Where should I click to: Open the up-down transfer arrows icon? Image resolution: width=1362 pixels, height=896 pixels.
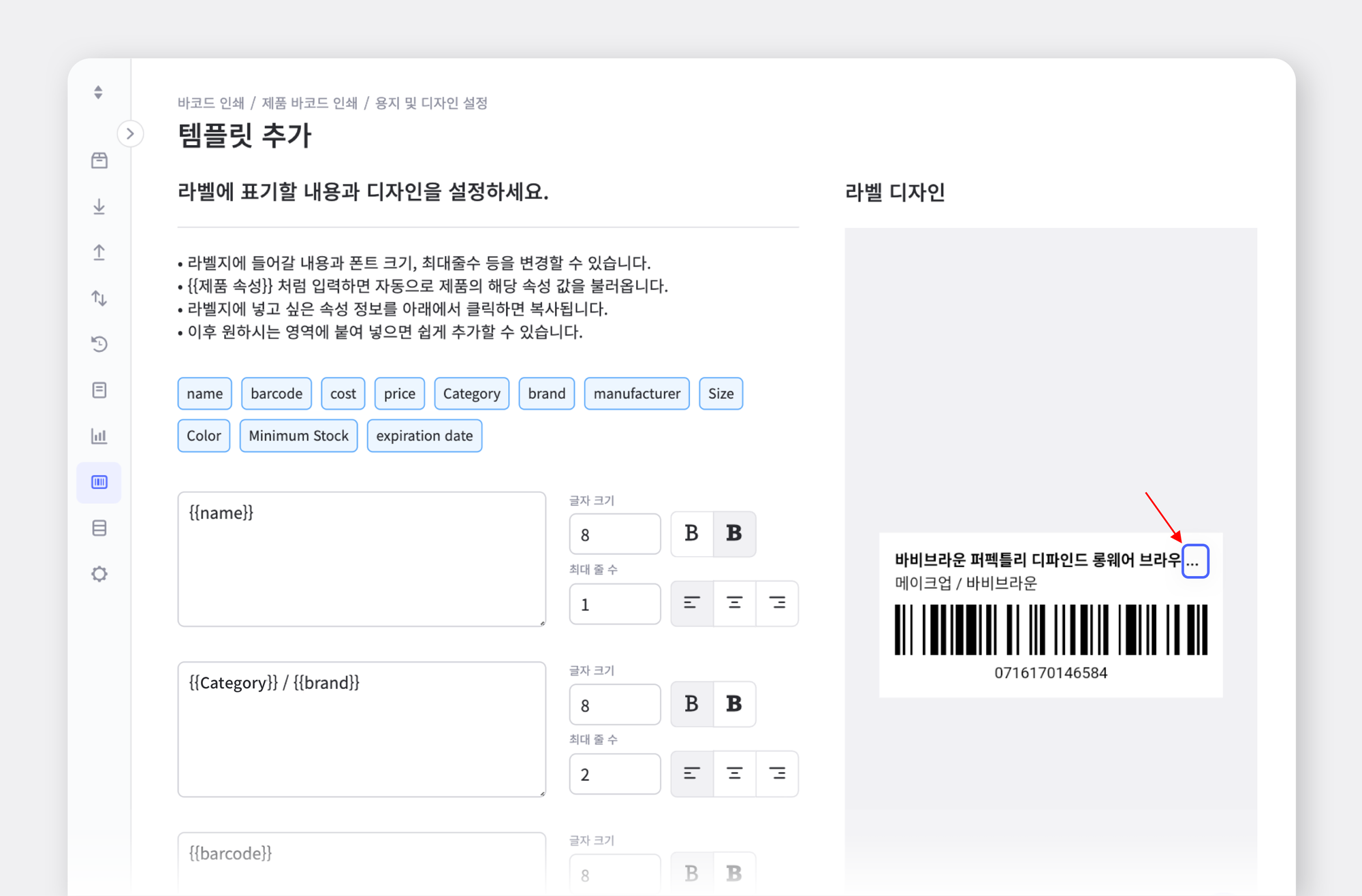tap(99, 298)
